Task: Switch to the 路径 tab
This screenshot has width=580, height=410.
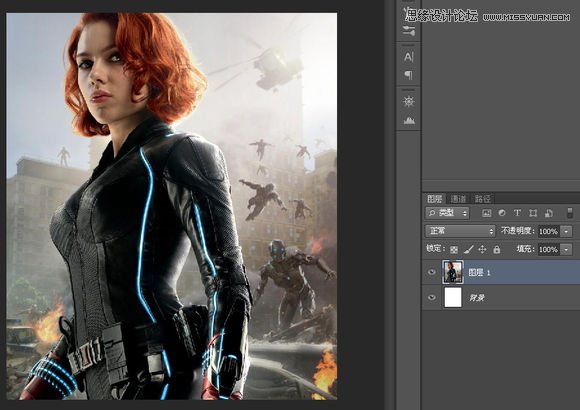Action: [482, 199]
